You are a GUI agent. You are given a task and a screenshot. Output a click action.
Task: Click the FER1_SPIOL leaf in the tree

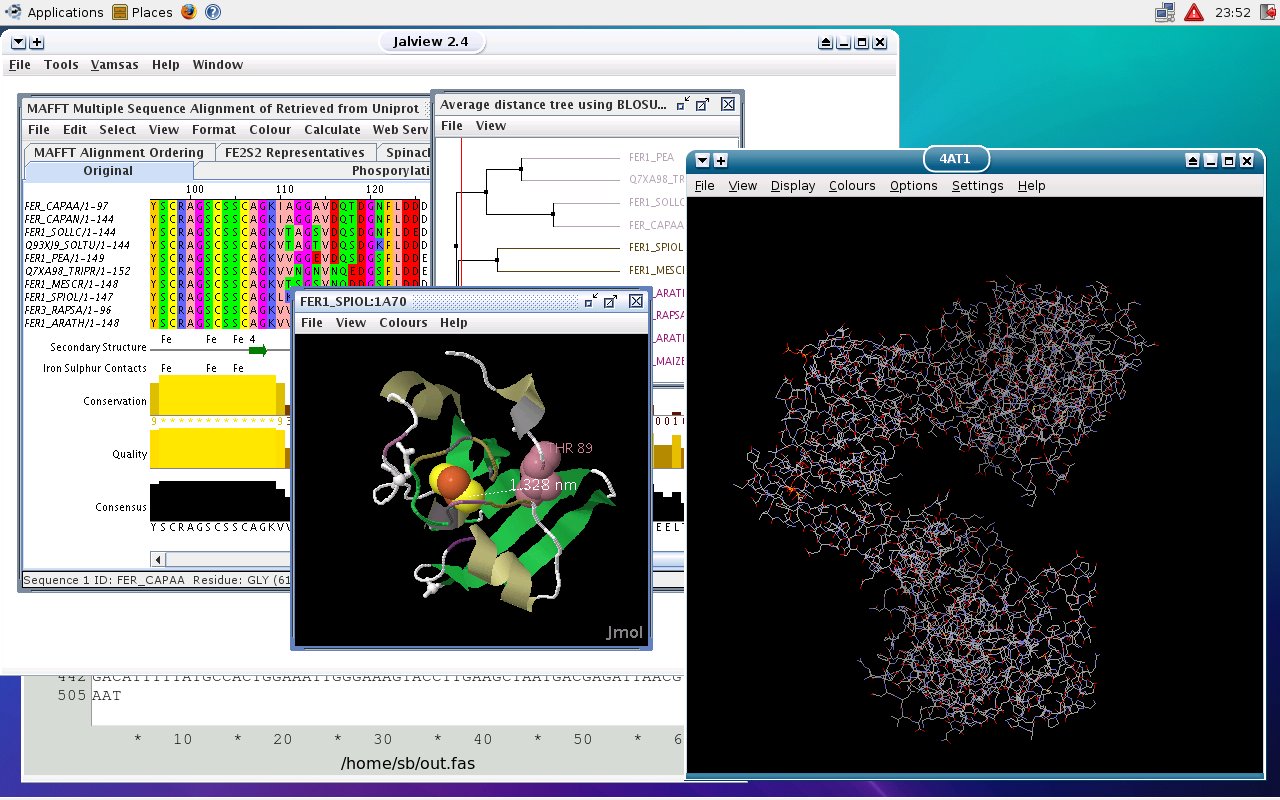[656, 246]
